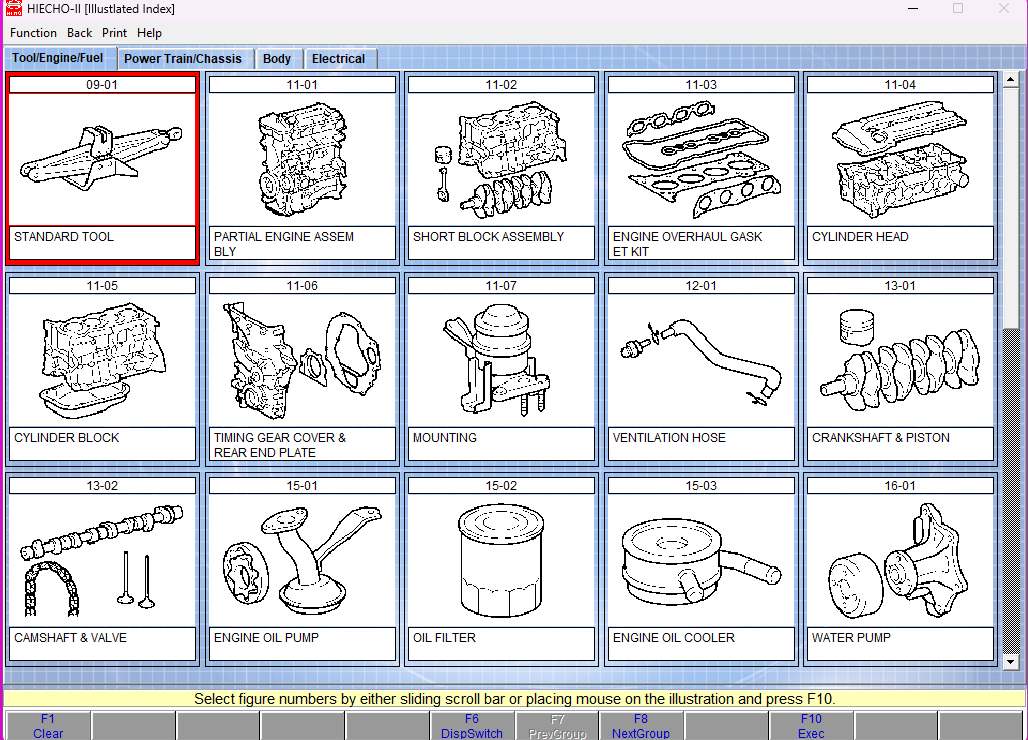Viewport: 1028px width, 740px height.
Task: Open the Function menu
Action: [33, 33]
